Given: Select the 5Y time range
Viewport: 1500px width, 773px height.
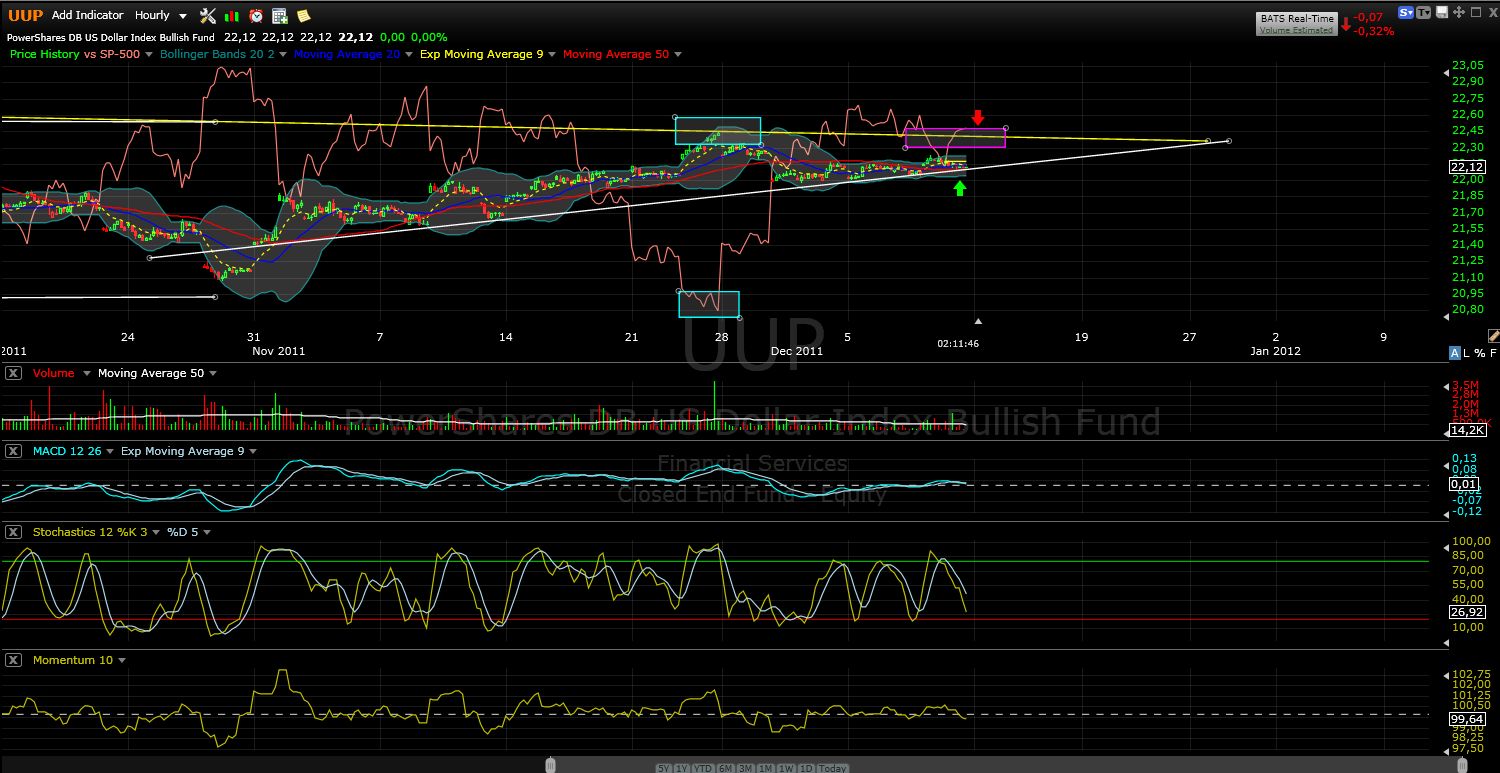Looking at the screenshot, I should pos(664,768).
